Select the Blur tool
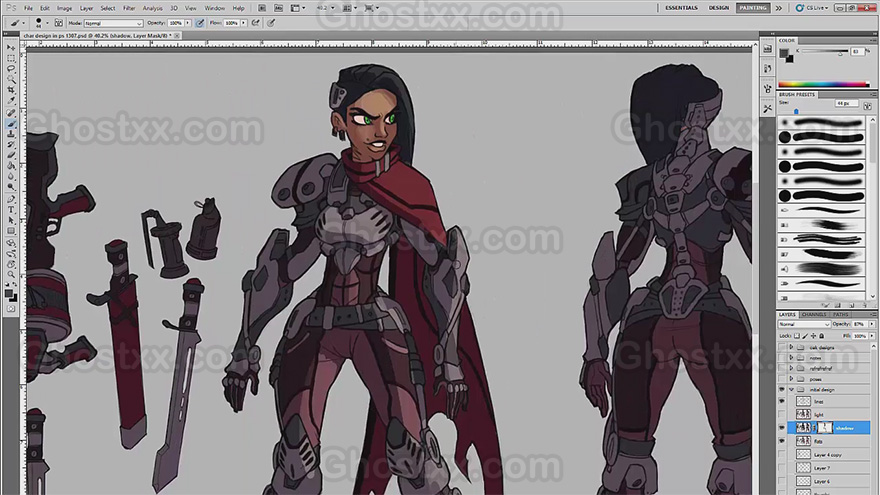880x495 pixels. (11, 177)
